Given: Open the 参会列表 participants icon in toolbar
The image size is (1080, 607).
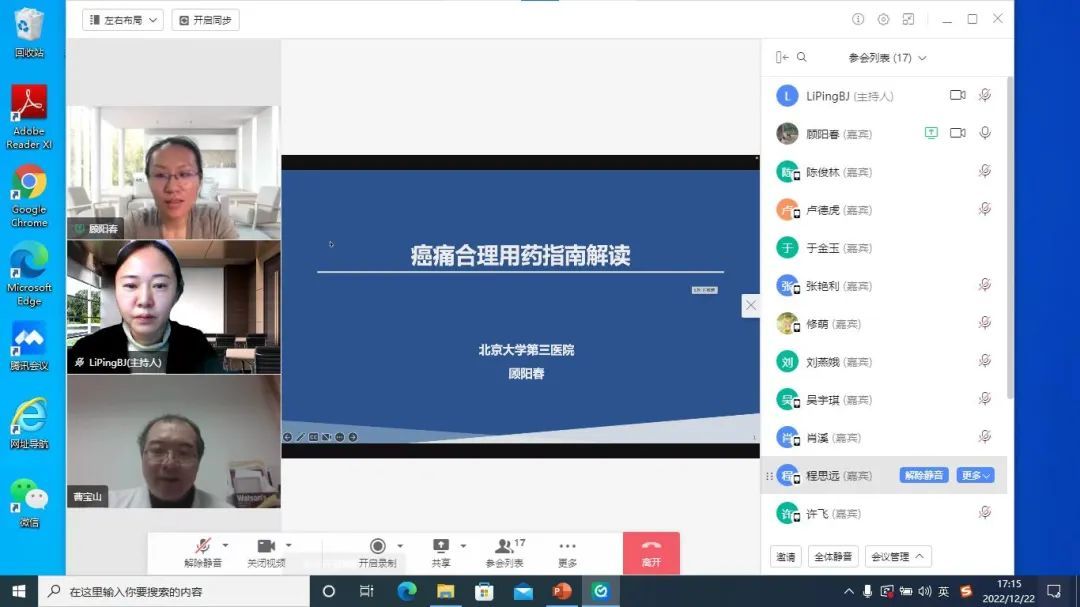Looking at the screenshot, I should 504,546.
